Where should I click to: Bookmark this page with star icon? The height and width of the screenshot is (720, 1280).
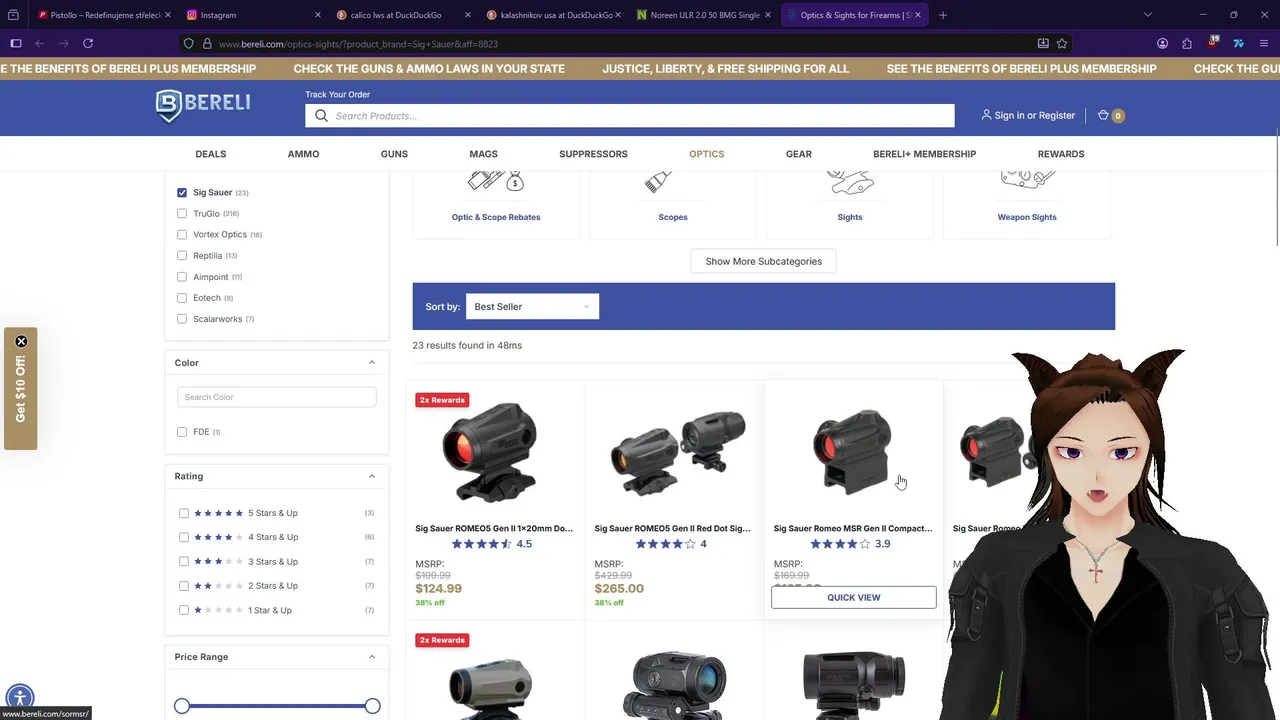coord(1062,43)
